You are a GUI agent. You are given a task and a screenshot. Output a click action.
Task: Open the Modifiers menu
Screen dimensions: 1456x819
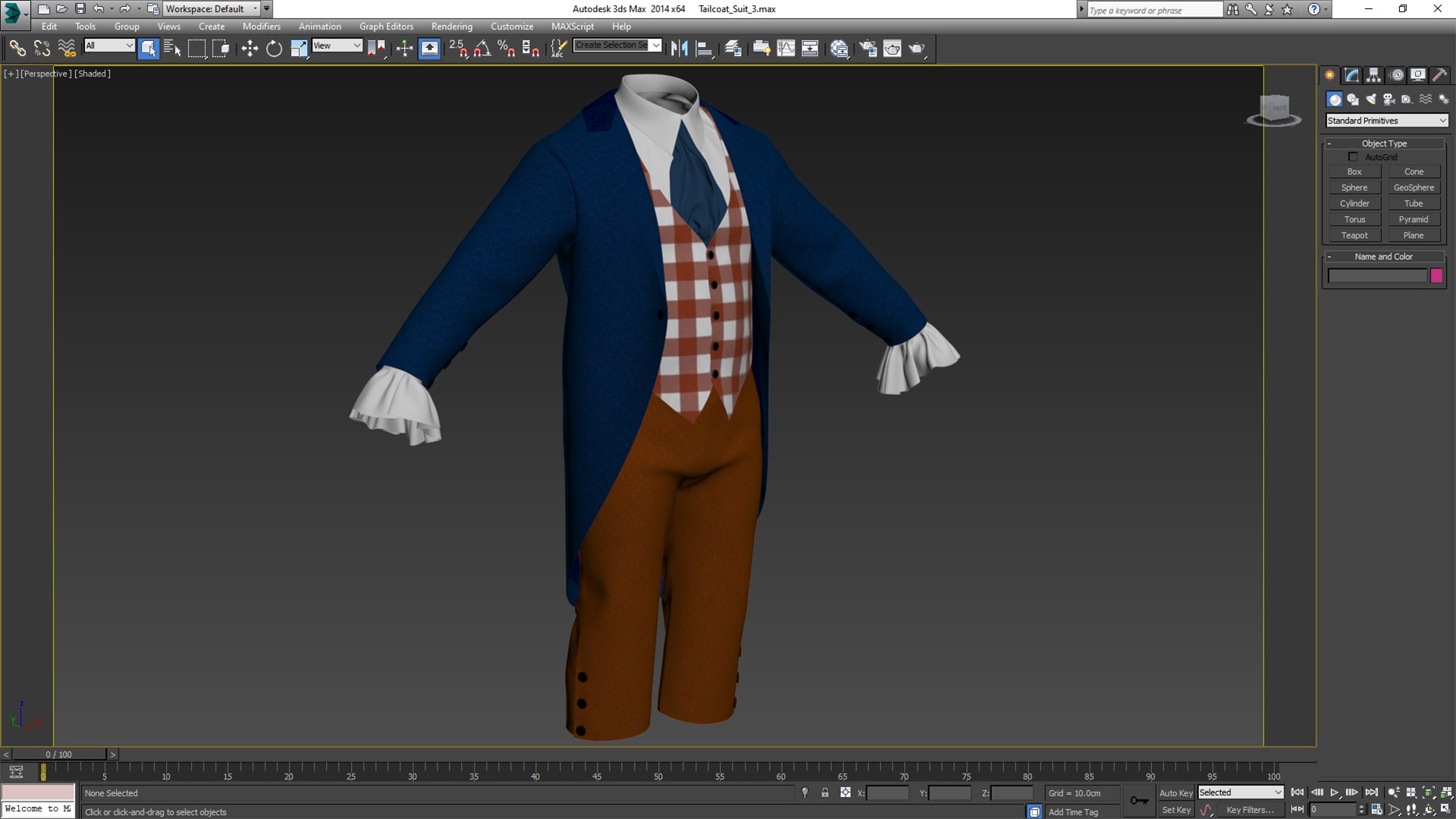pos(262,27)
